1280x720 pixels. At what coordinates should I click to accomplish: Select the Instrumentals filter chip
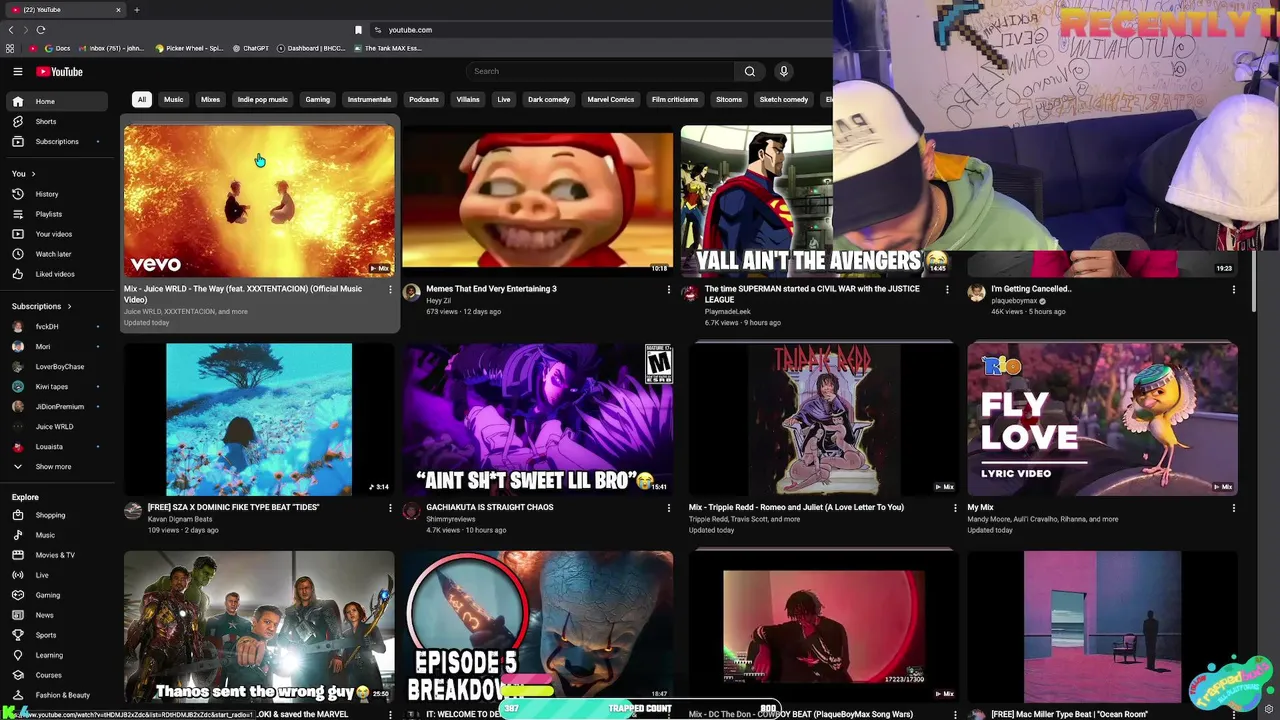click(x=369, y=99)
